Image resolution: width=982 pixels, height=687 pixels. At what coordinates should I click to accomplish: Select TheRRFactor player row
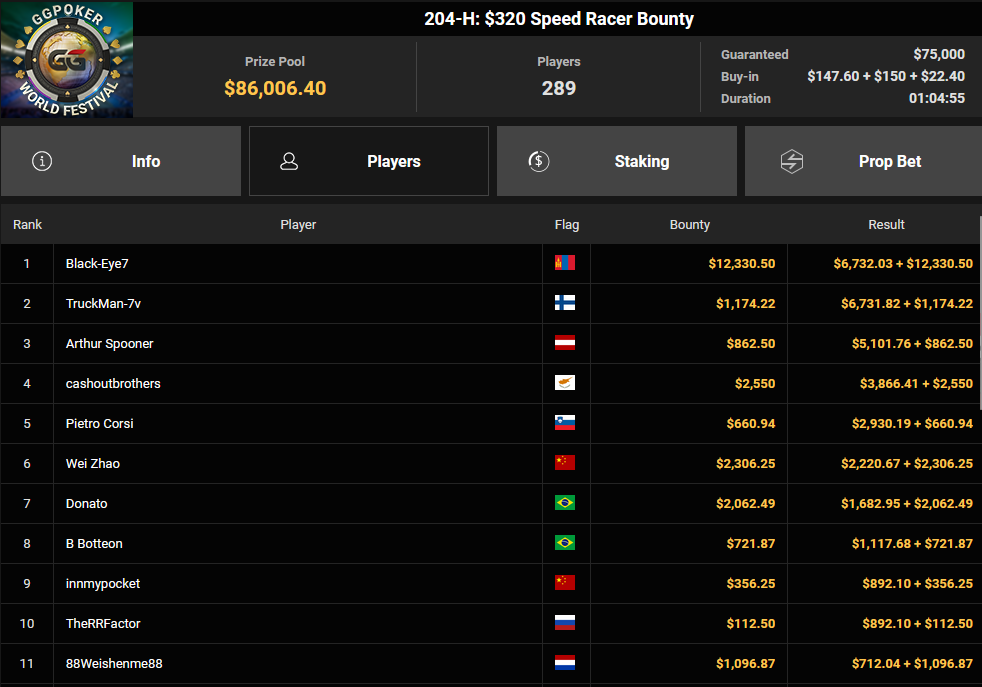pyautogui.click(x=491, y=623)
